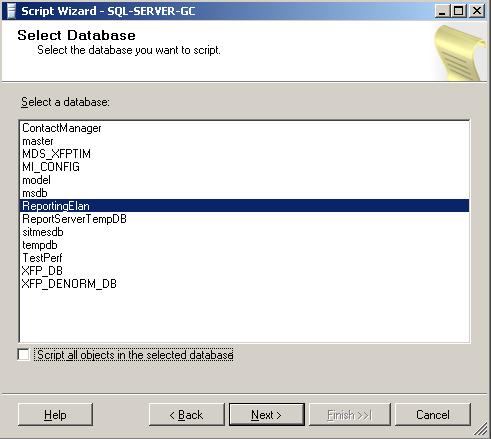Proceed with the Next button
The image size is (491, 439).
tap(267, 415)
